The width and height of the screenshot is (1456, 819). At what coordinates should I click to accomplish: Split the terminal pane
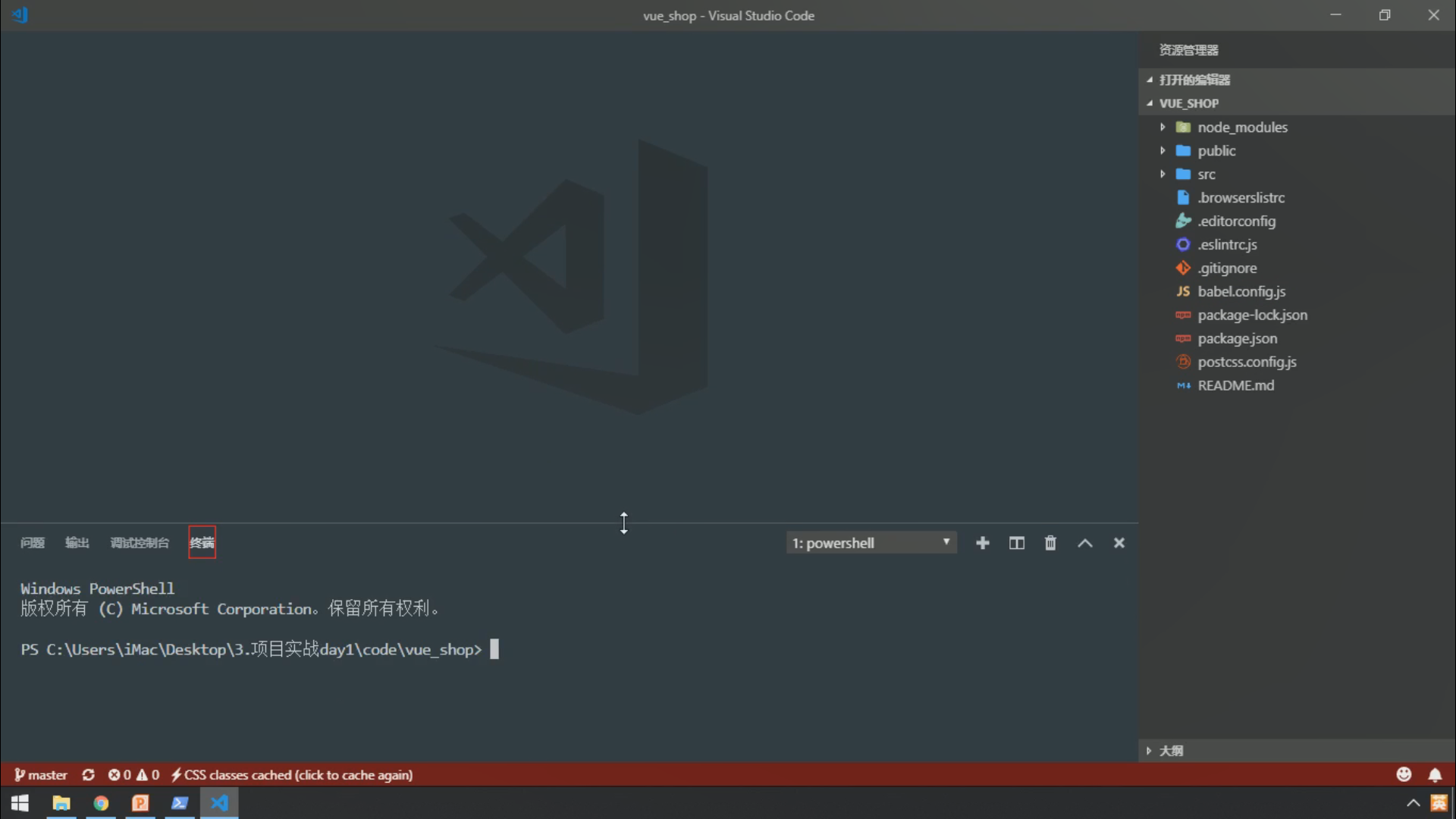1017,543
